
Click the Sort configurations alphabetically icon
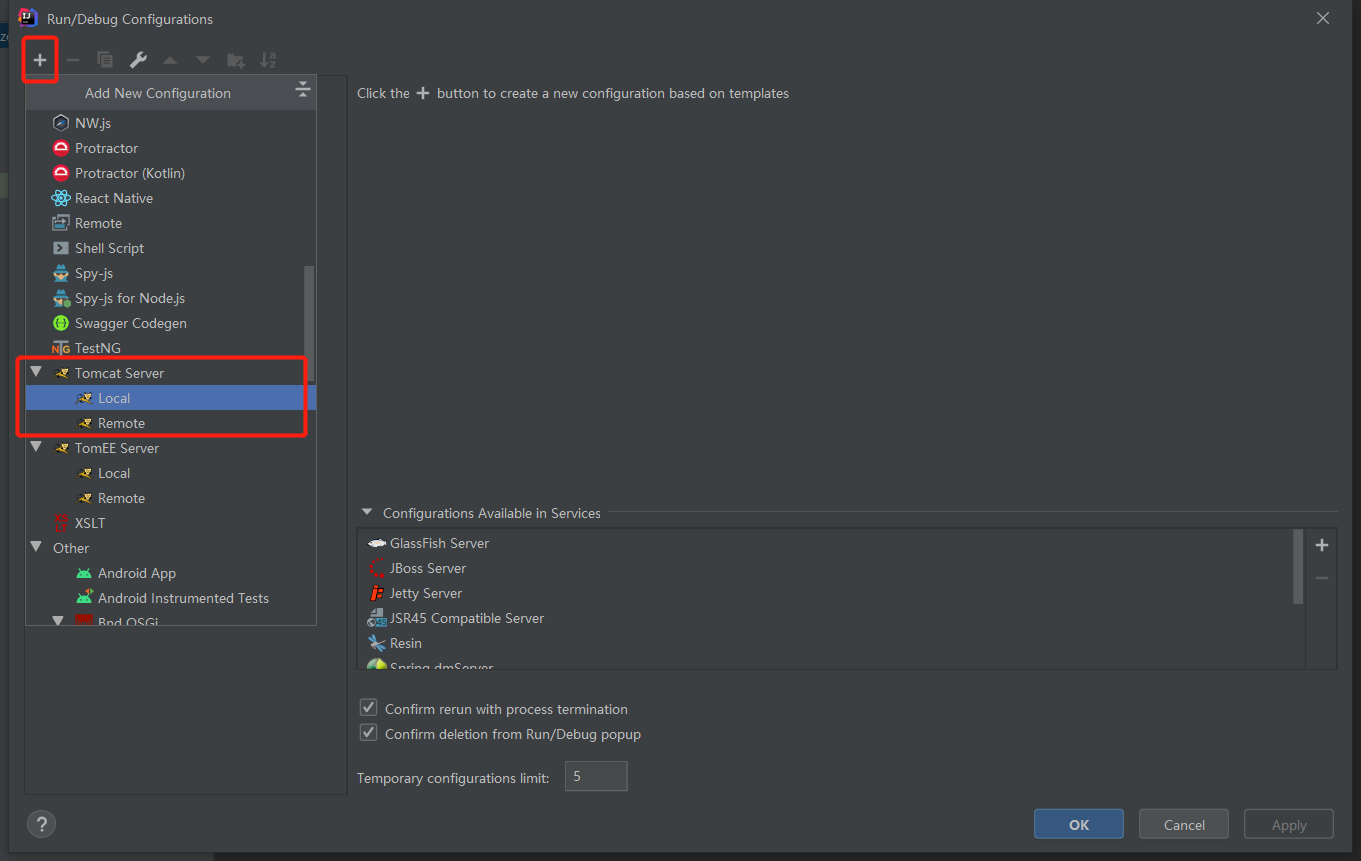(268, 60)
